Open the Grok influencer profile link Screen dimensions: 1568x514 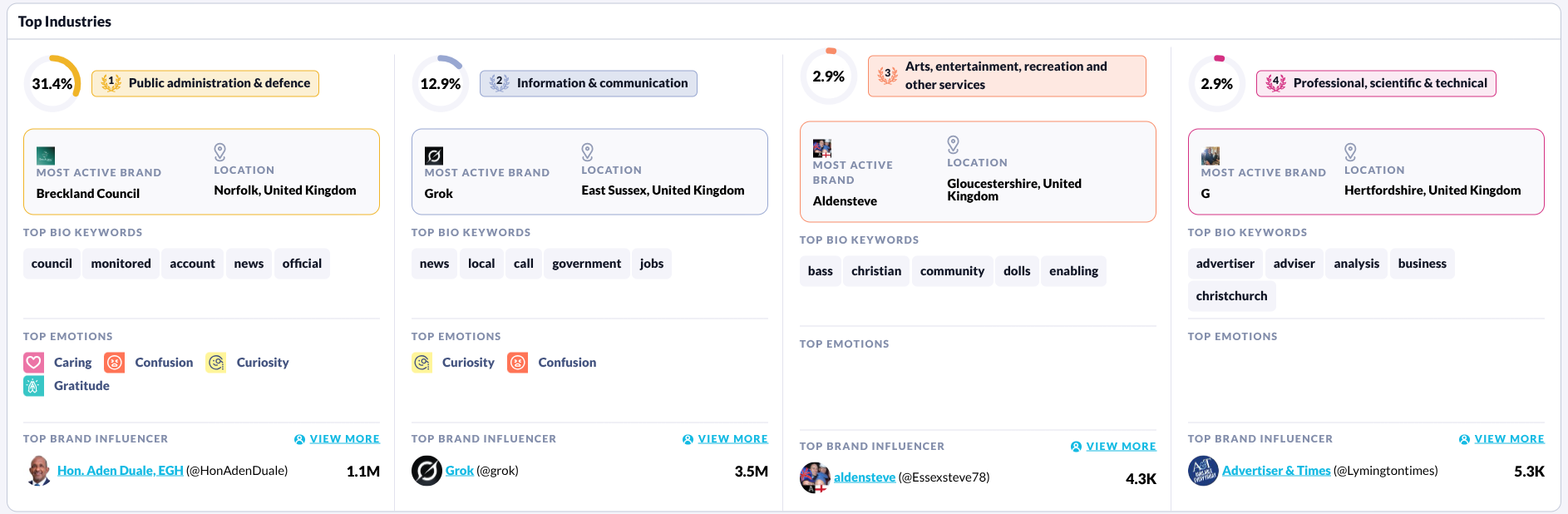point(459,471)
